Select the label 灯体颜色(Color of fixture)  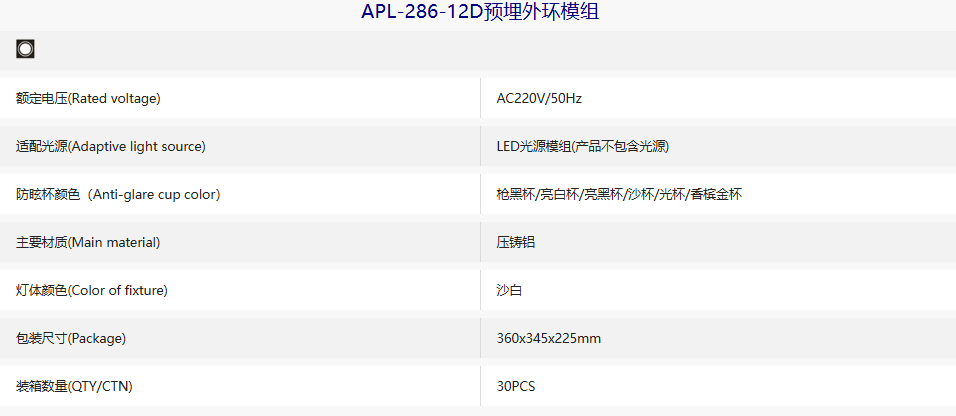coord(91,291)
